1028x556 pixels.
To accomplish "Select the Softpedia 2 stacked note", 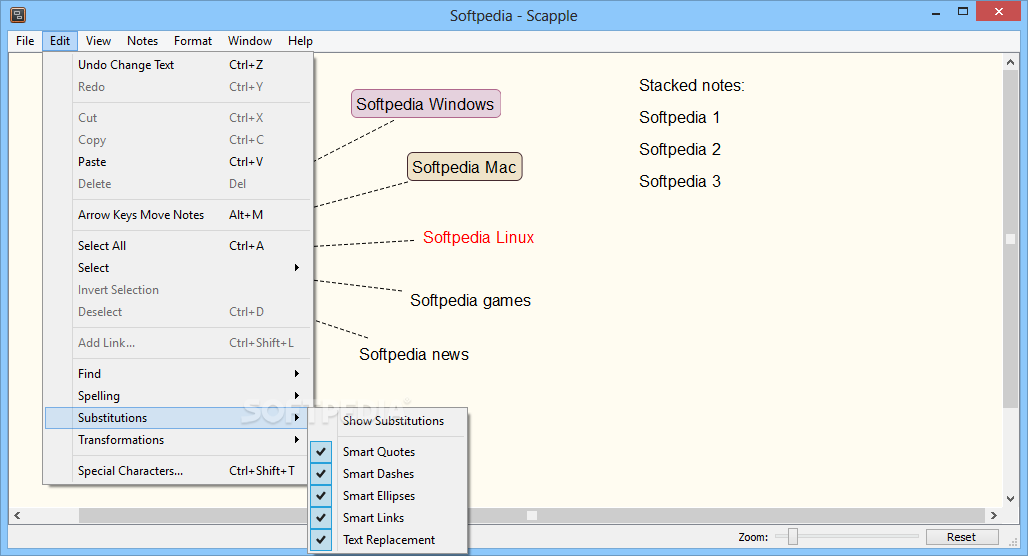I will click(680, 150).
